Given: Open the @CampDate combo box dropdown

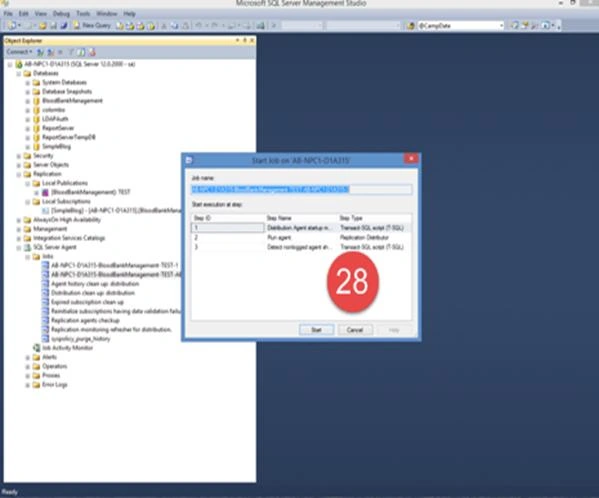Looking at the screenshot, I should tap(501, 26).
